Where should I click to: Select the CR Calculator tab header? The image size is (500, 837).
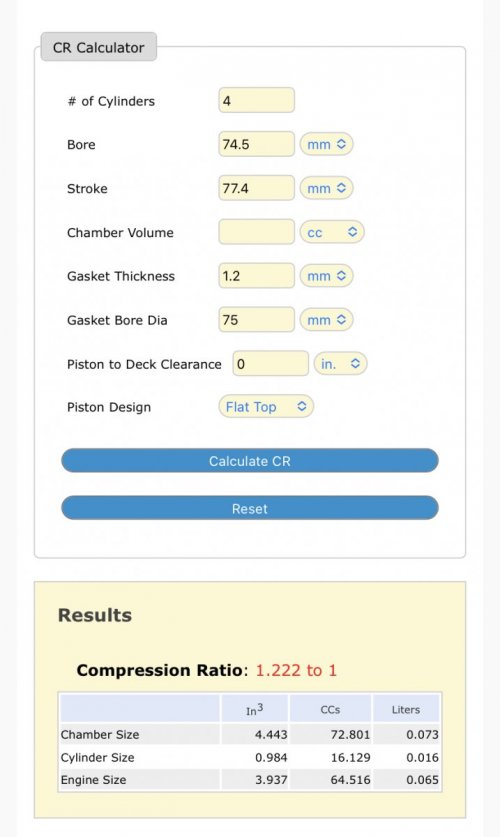tap(99, 47)
